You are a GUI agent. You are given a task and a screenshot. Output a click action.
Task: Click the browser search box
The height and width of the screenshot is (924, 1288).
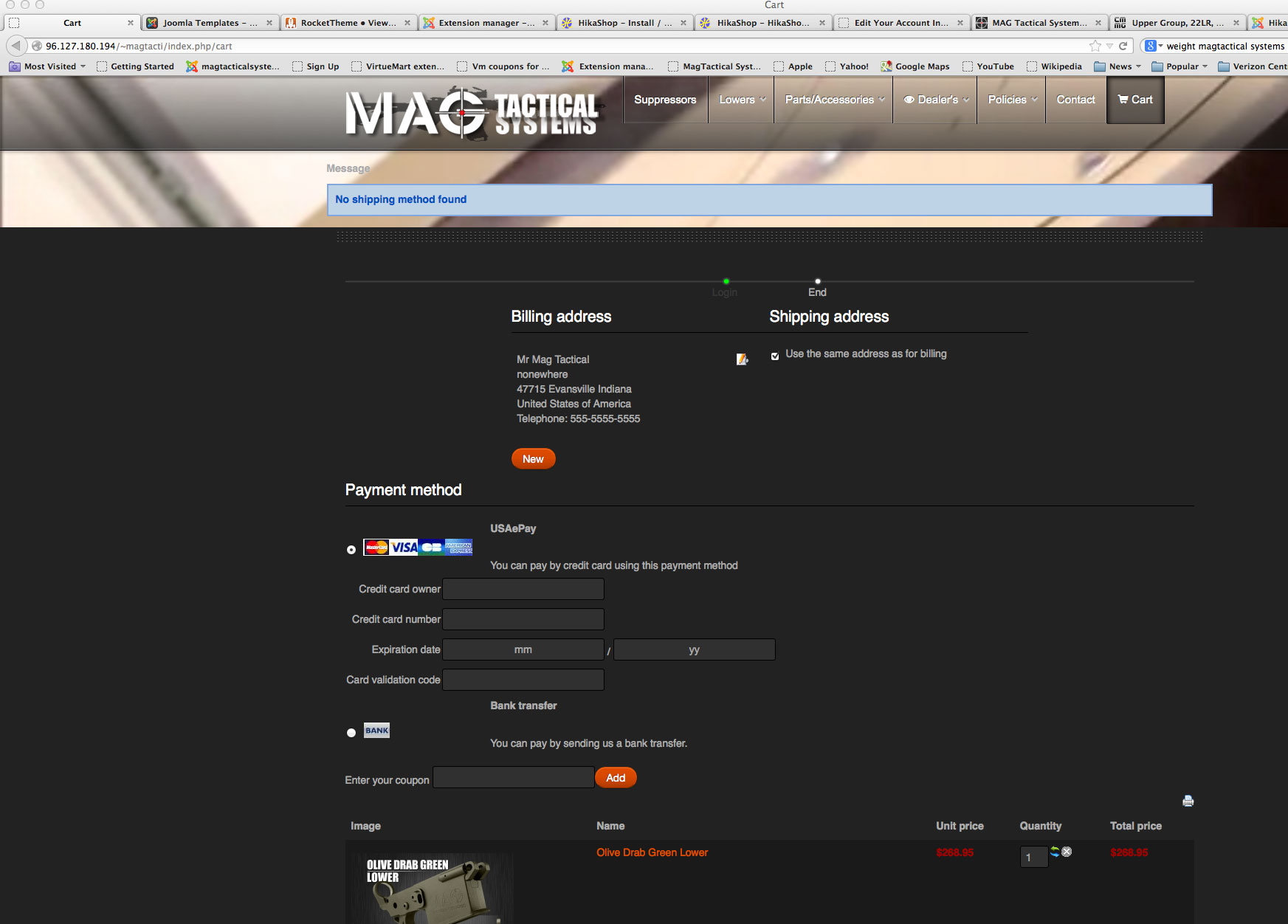click(1225, 46)
